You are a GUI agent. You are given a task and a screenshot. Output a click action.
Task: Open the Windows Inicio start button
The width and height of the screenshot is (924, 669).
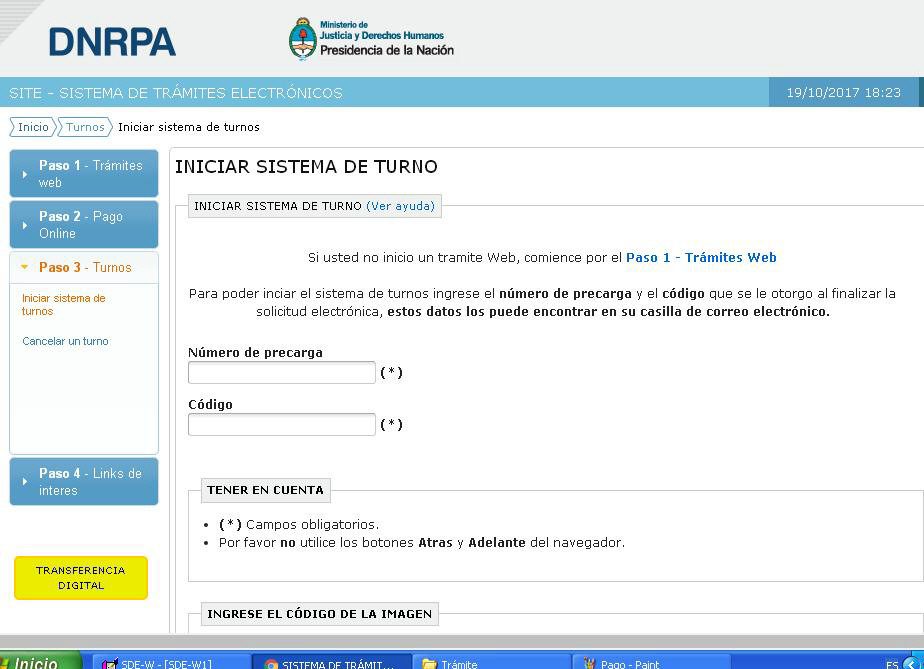36,662
